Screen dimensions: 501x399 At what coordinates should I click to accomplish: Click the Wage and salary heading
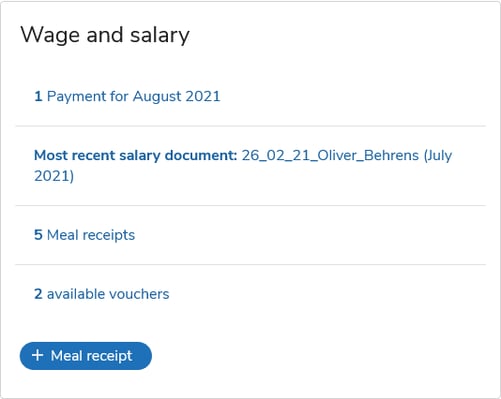coord(105,35)
